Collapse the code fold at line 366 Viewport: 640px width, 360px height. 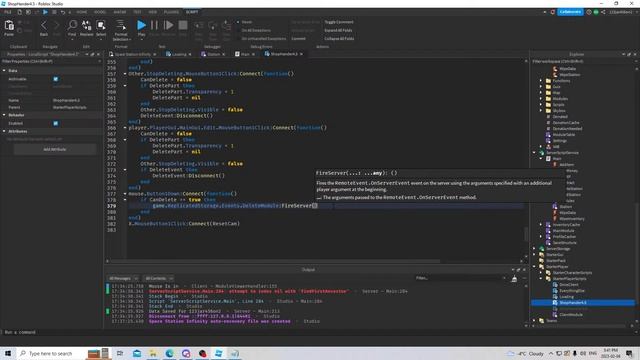(125, 128)
